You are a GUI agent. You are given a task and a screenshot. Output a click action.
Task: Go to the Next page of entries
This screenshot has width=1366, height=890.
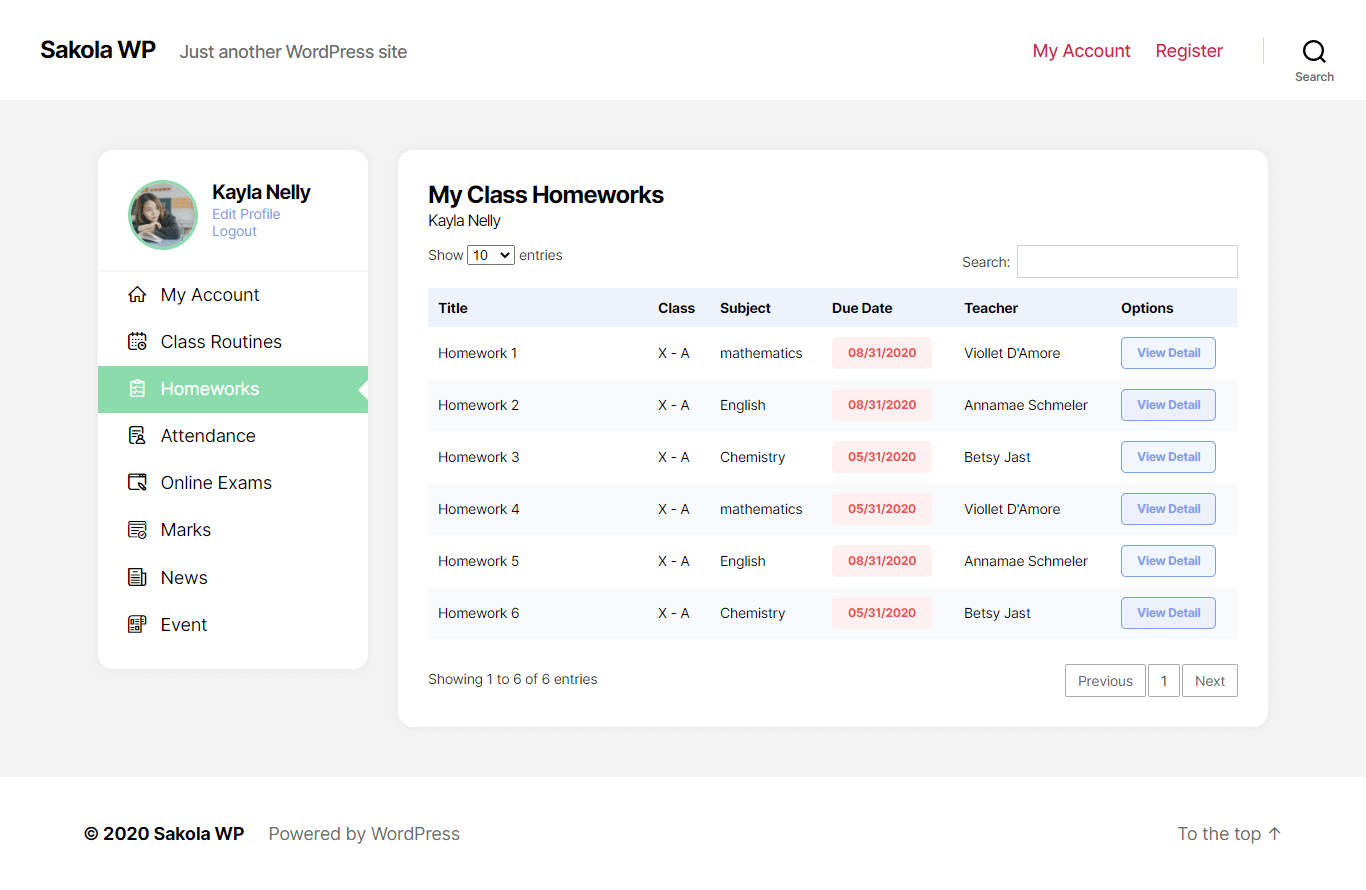(1209, 681)
